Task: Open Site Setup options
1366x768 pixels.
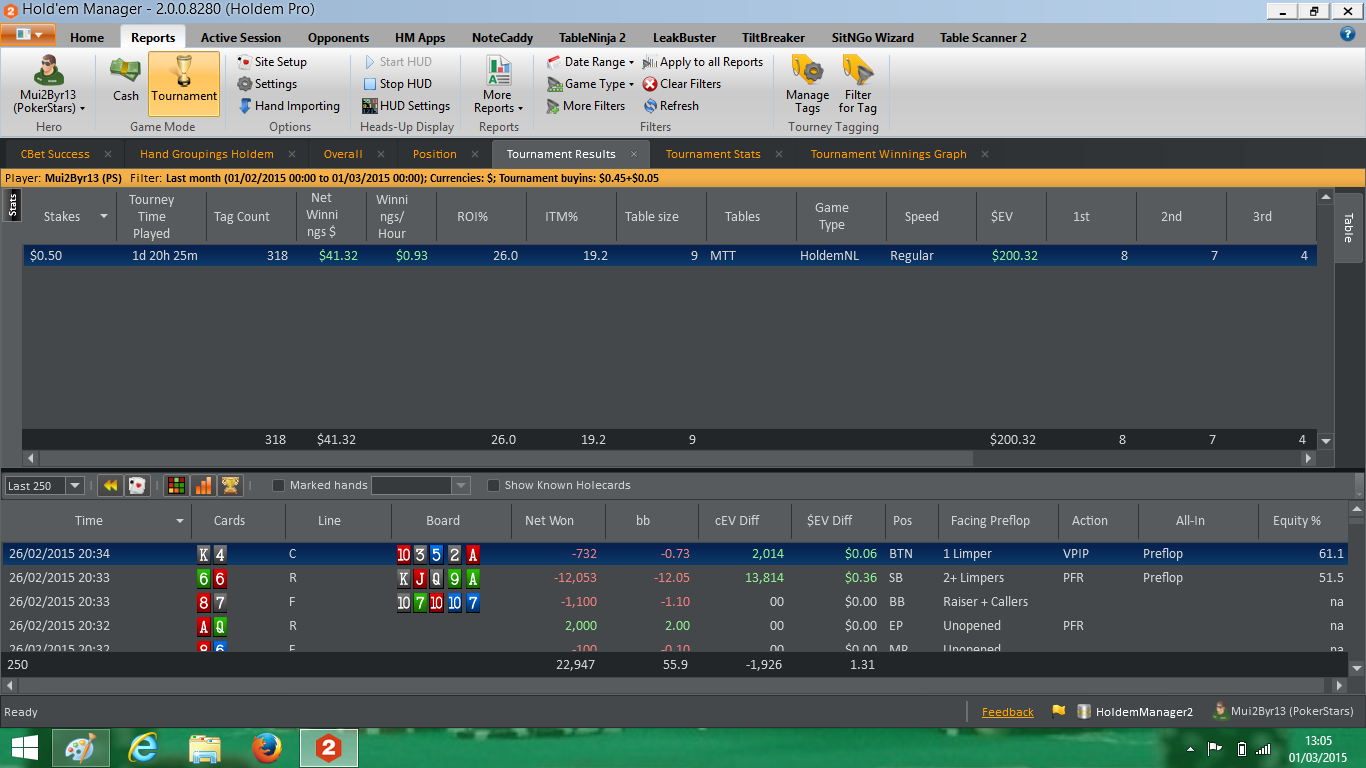Action: [x=272, y=62]
